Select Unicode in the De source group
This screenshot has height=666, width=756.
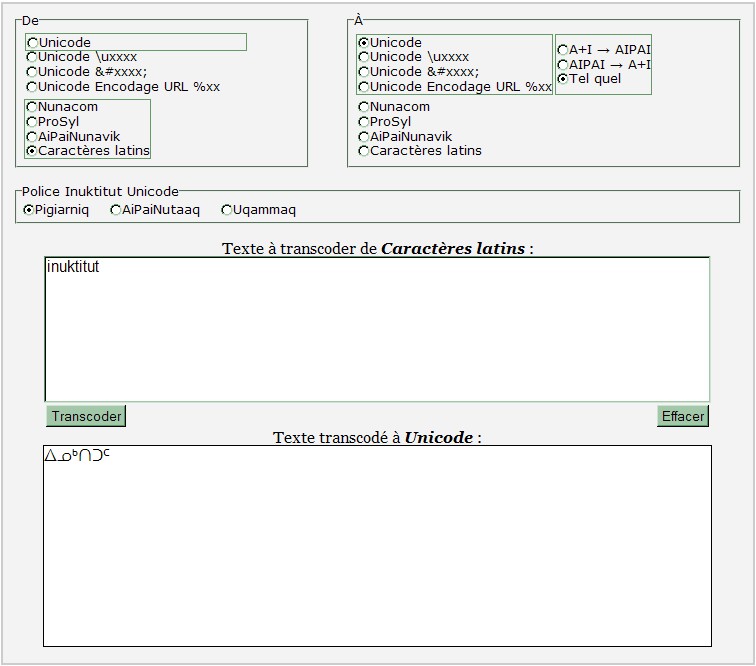33,43
